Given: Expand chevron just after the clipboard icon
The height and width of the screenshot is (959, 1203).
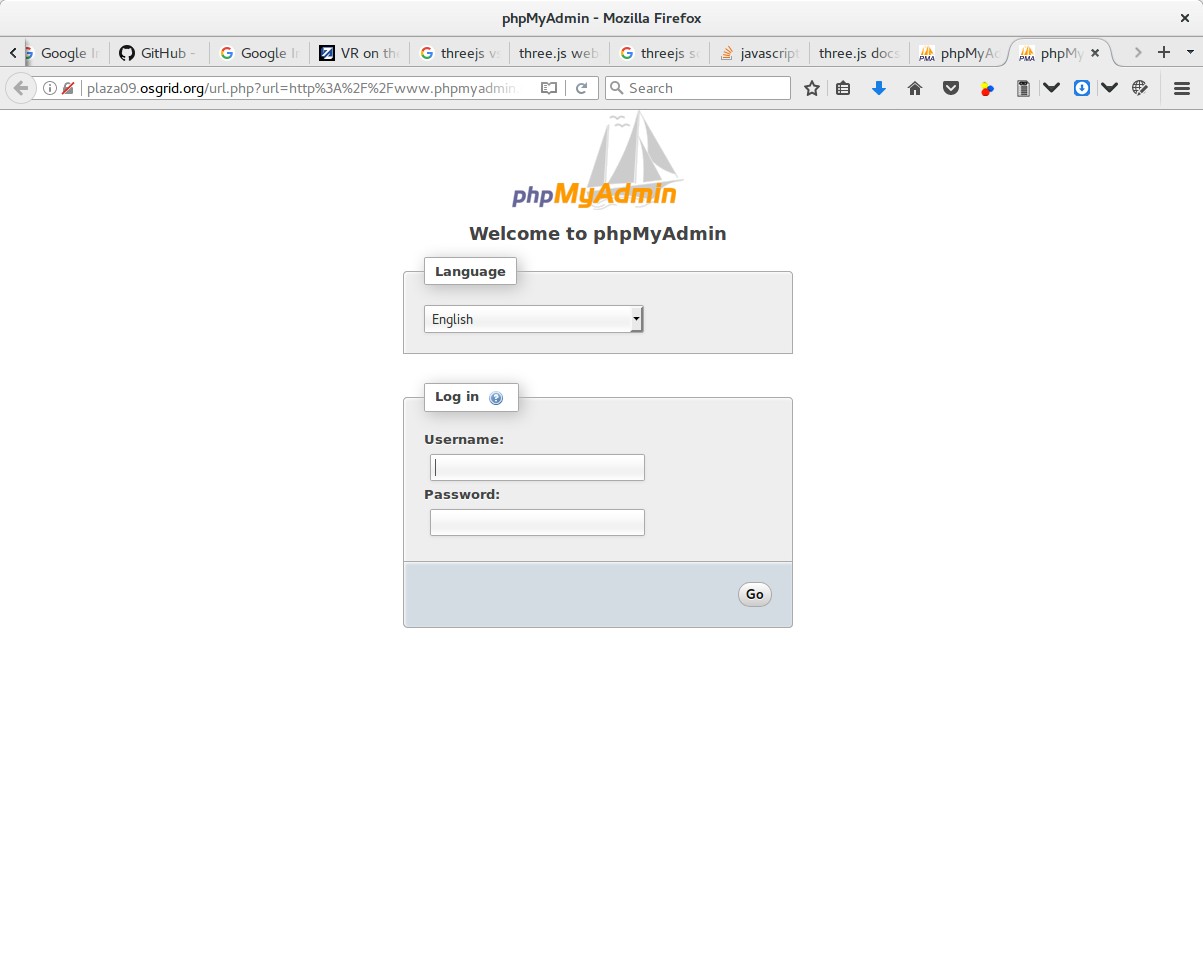Looking at the screenshot, I should pyautogui.click(x=1052, y=88).
